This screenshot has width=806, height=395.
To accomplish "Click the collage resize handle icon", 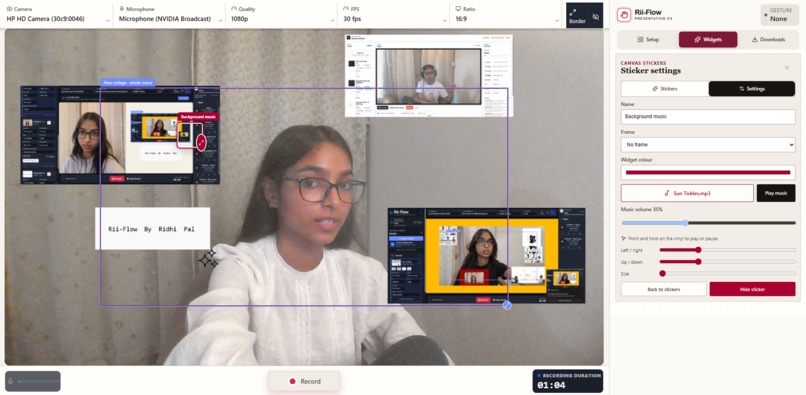I will [507, 305].
